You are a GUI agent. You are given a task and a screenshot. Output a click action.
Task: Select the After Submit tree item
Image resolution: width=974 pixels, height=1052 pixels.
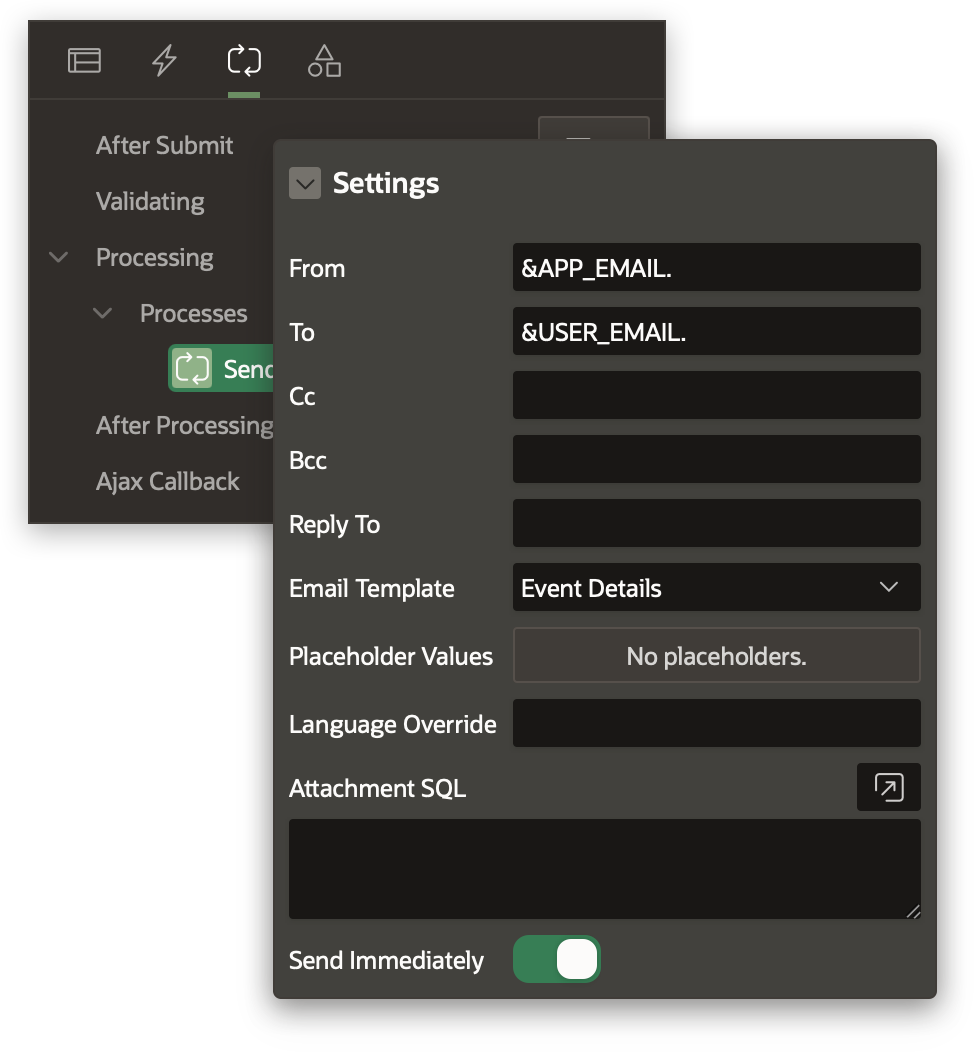[164, 146]
